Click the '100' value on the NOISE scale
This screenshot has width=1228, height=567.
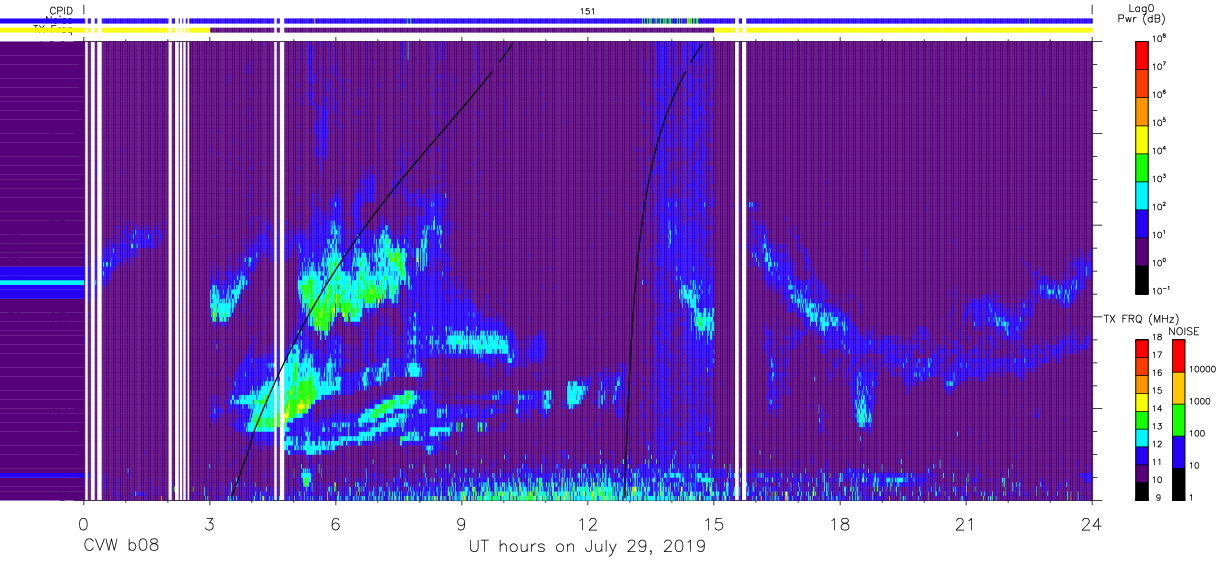pos(1199,433)
